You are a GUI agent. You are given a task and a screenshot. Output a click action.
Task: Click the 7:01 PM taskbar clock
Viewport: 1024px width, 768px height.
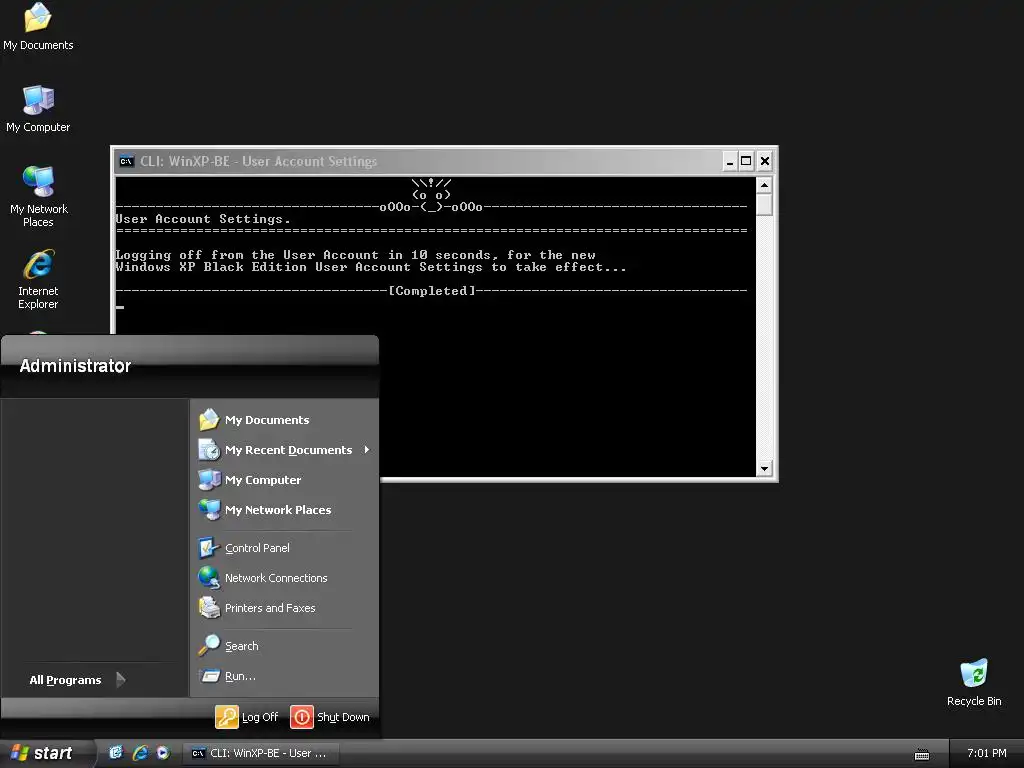986,753
